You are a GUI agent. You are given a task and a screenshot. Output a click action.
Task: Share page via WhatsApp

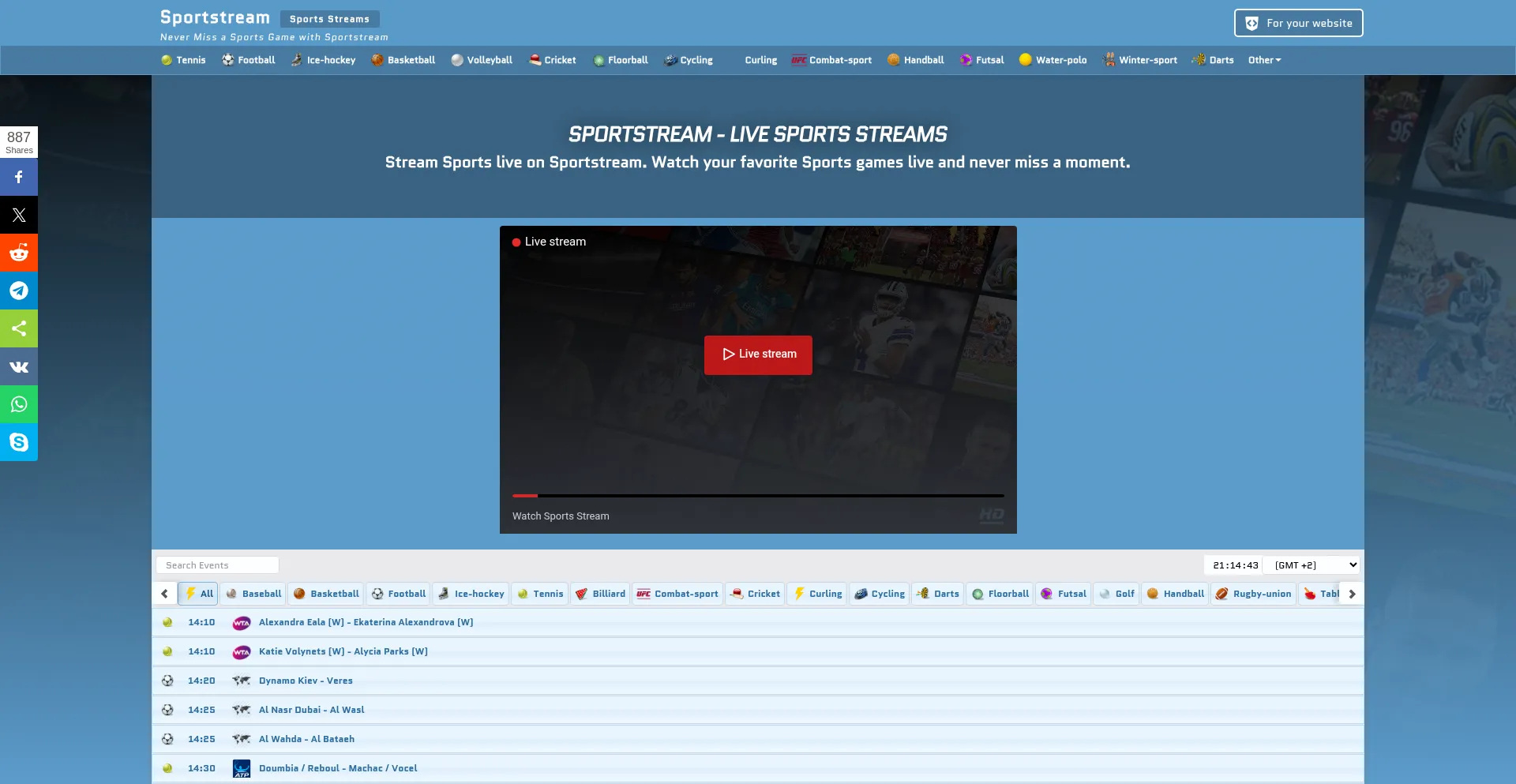coord(19,404)
